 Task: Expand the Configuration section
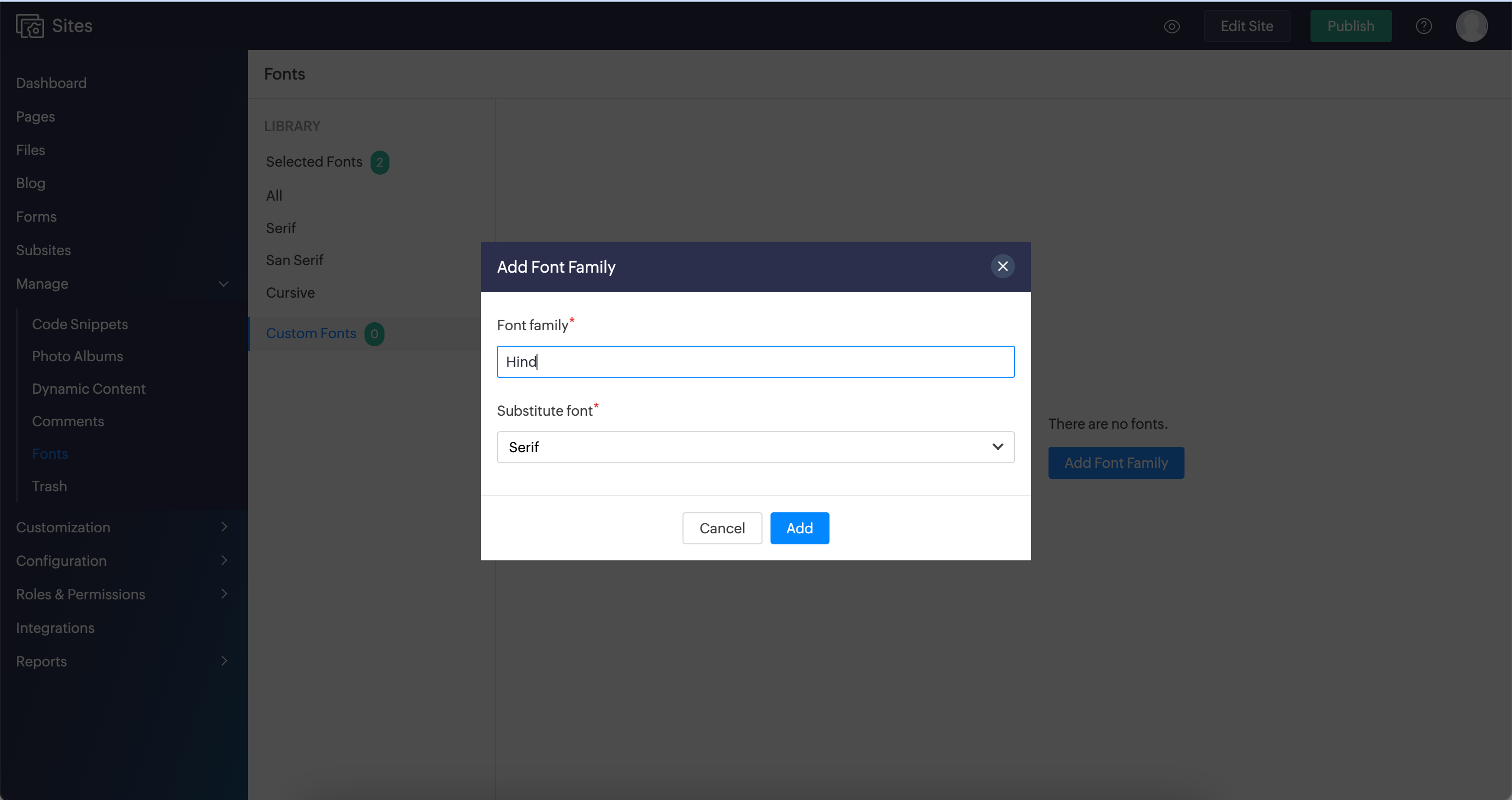[x=223, y=561]
